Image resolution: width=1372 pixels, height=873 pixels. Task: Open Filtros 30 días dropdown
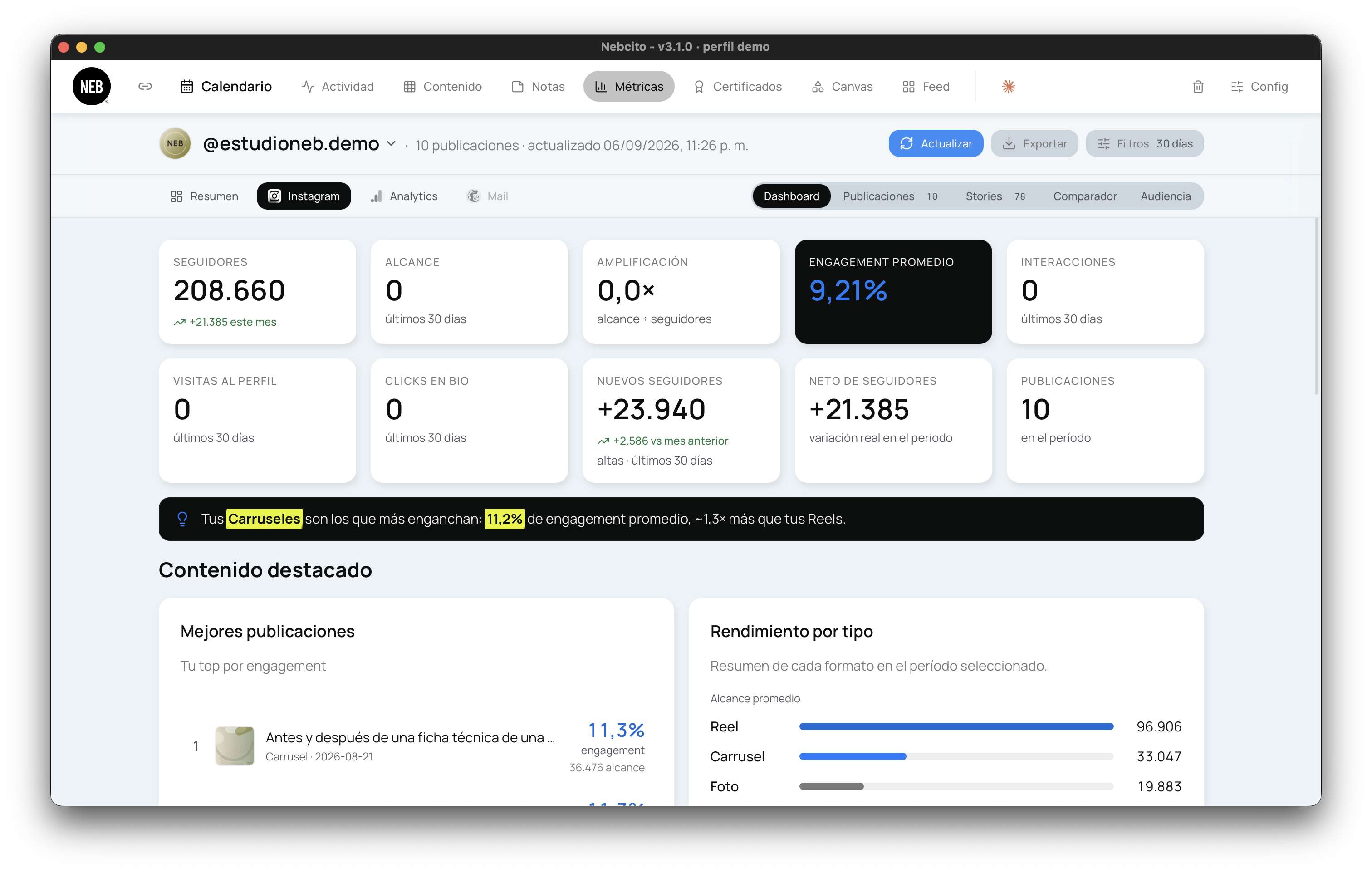[1145, 143]
